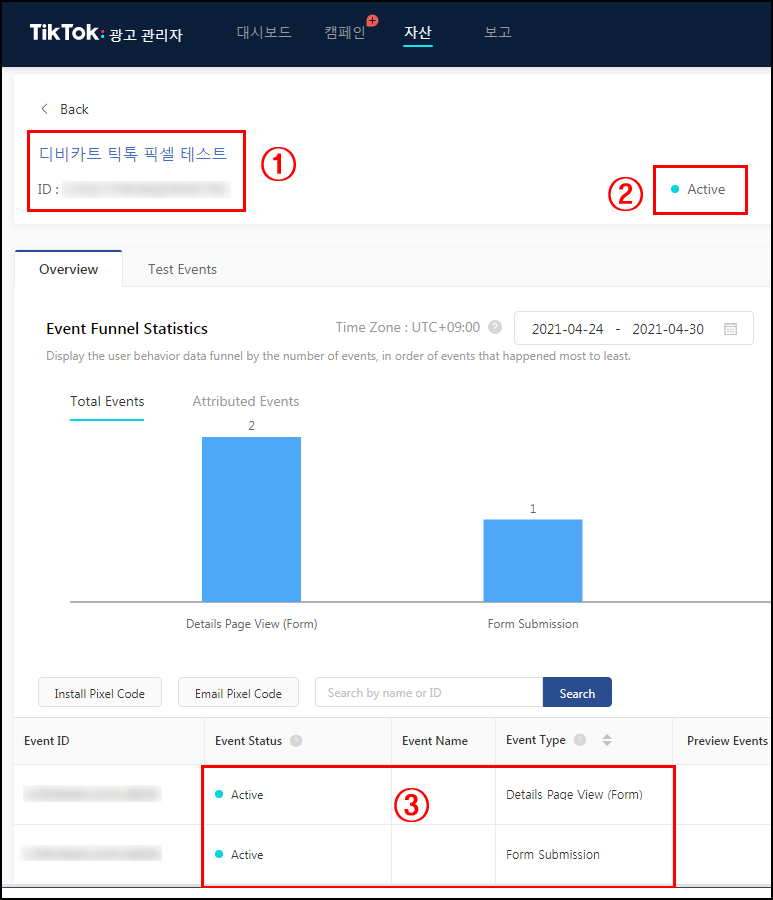The height and width of the screenshot is (900, 773).
Task: Show the Attributed Events chart tab
Action: coord(245,401)
